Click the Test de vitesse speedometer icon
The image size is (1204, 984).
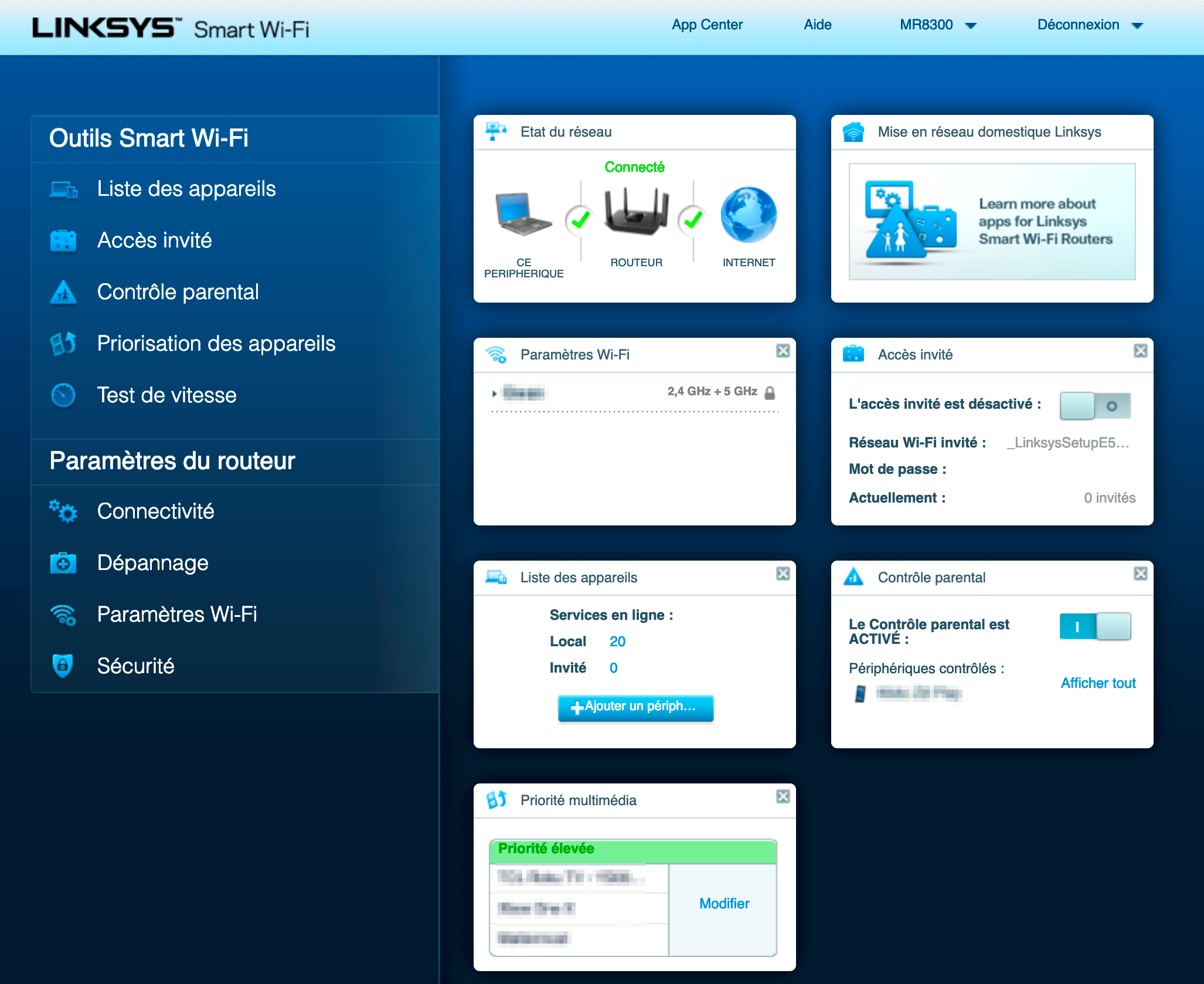coord(63,395)
